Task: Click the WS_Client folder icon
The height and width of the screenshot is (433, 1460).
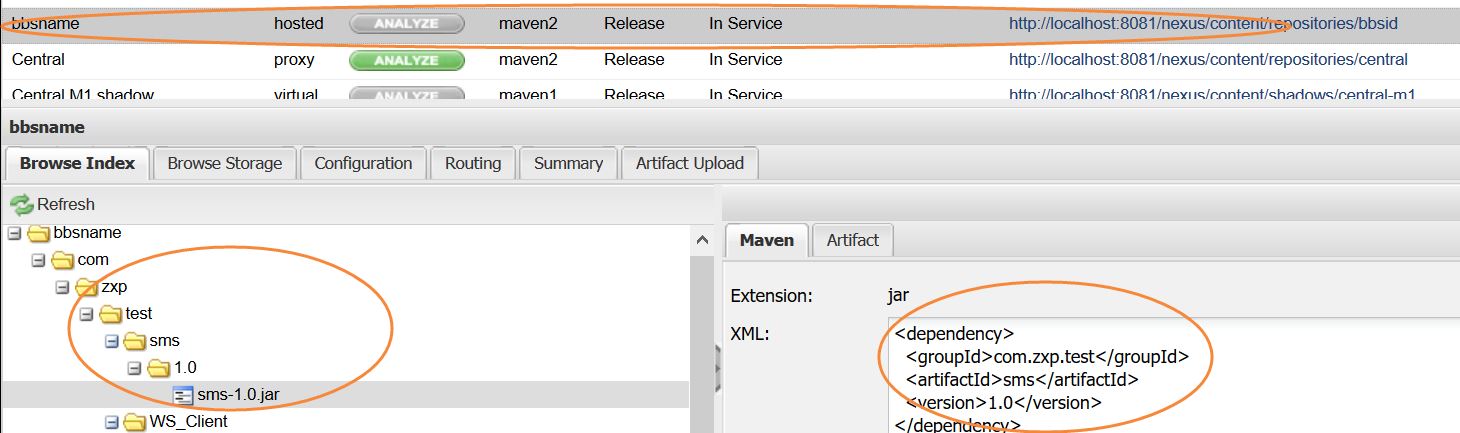Action: tap(136, 422)
